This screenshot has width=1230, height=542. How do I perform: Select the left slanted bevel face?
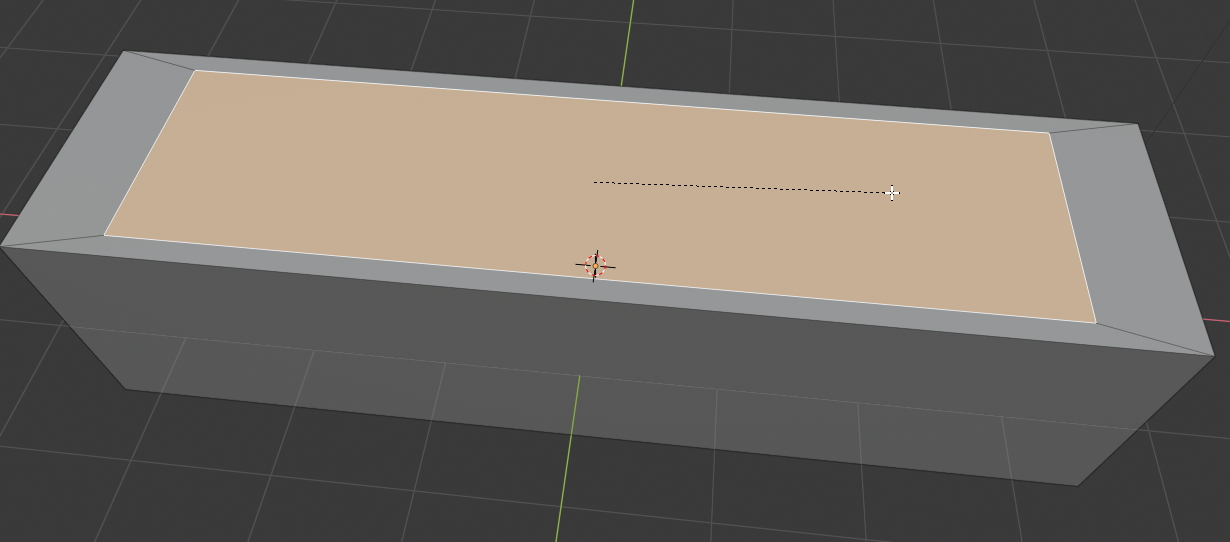point(98,150)
